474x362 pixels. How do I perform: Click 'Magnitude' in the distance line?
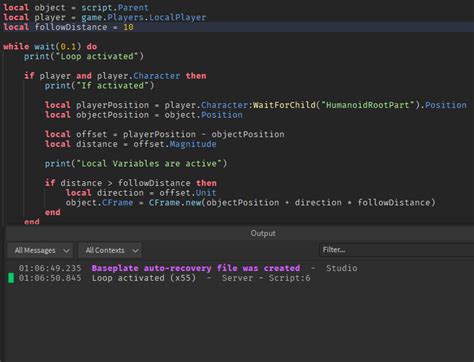193,144
